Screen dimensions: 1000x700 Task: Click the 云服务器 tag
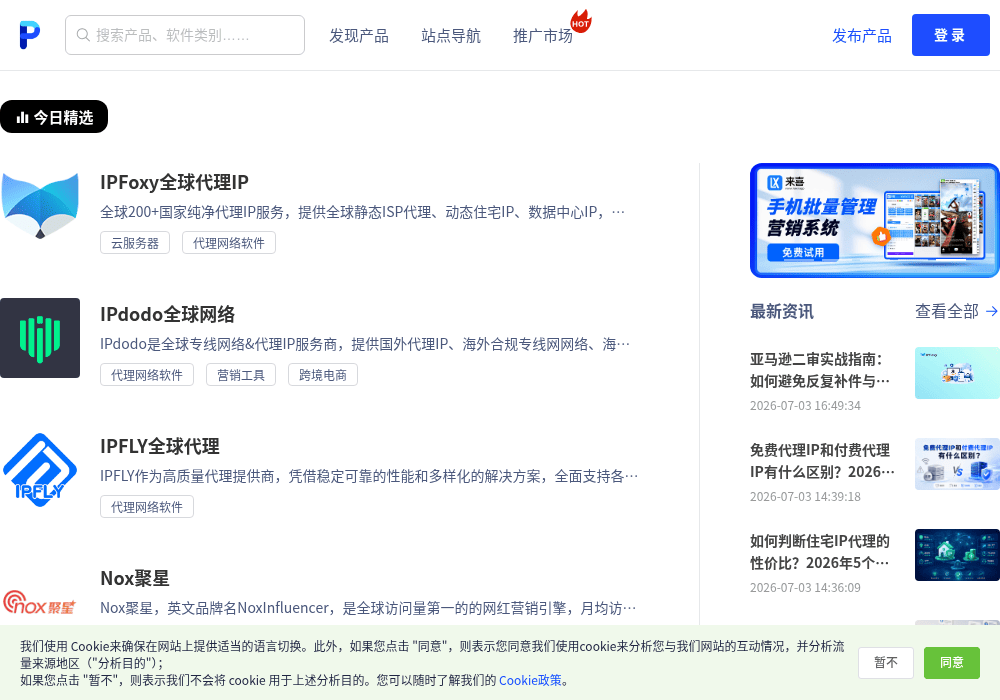coord(135,243)
